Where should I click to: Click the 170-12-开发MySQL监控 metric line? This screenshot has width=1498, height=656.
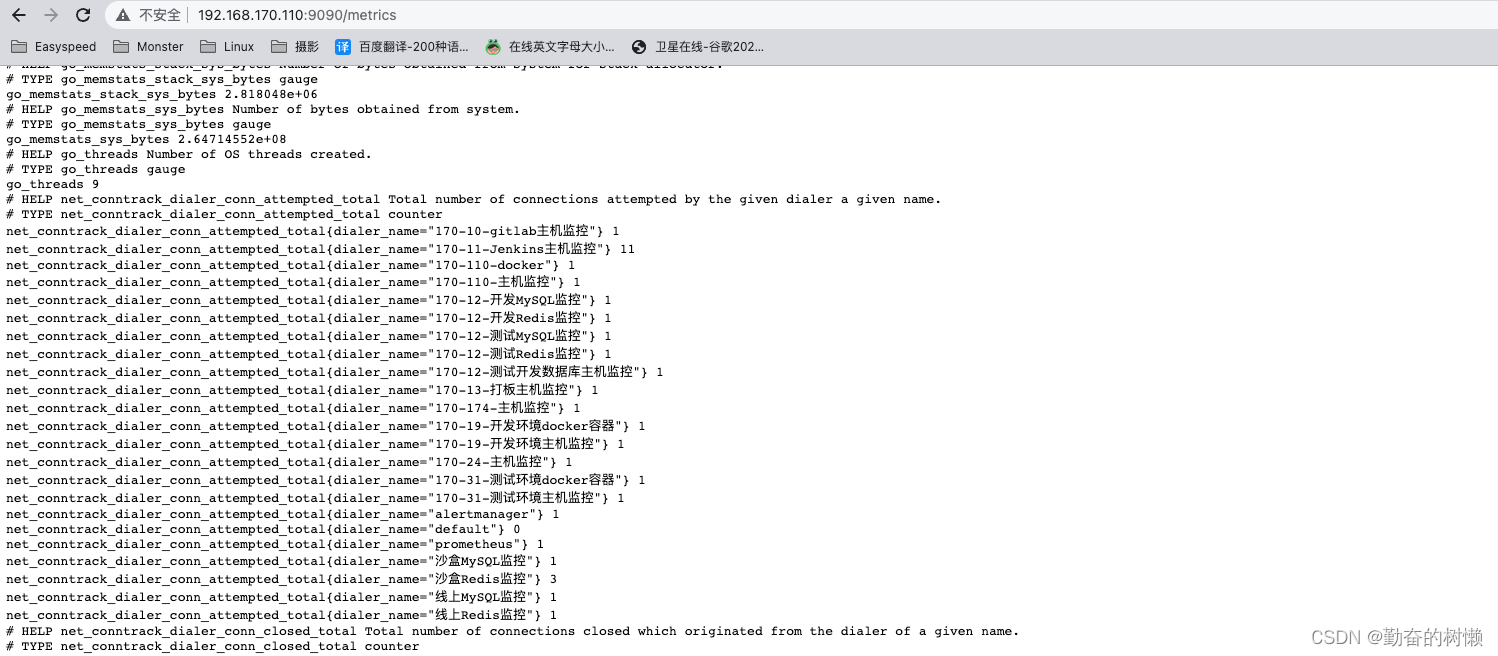308,300
